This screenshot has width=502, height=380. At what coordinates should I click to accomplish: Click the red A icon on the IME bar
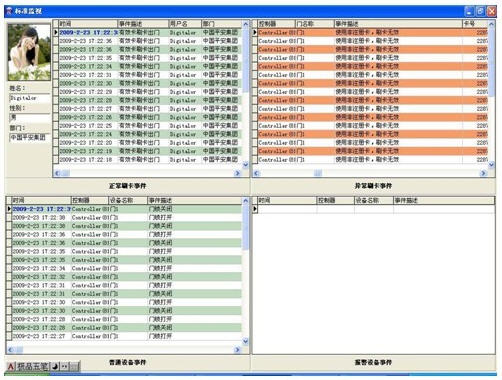click(11, 367)
